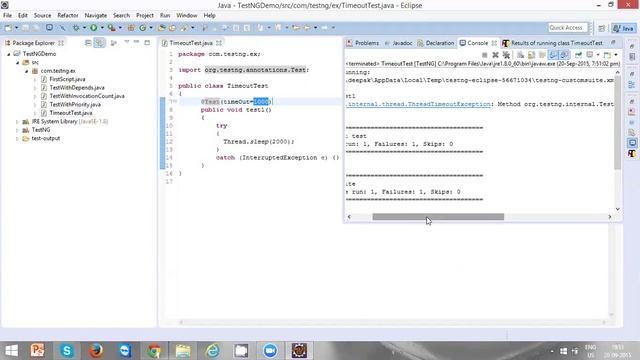The image size is (640, 360).
Task: Open the Source menu
Action: tap(42, 16)
